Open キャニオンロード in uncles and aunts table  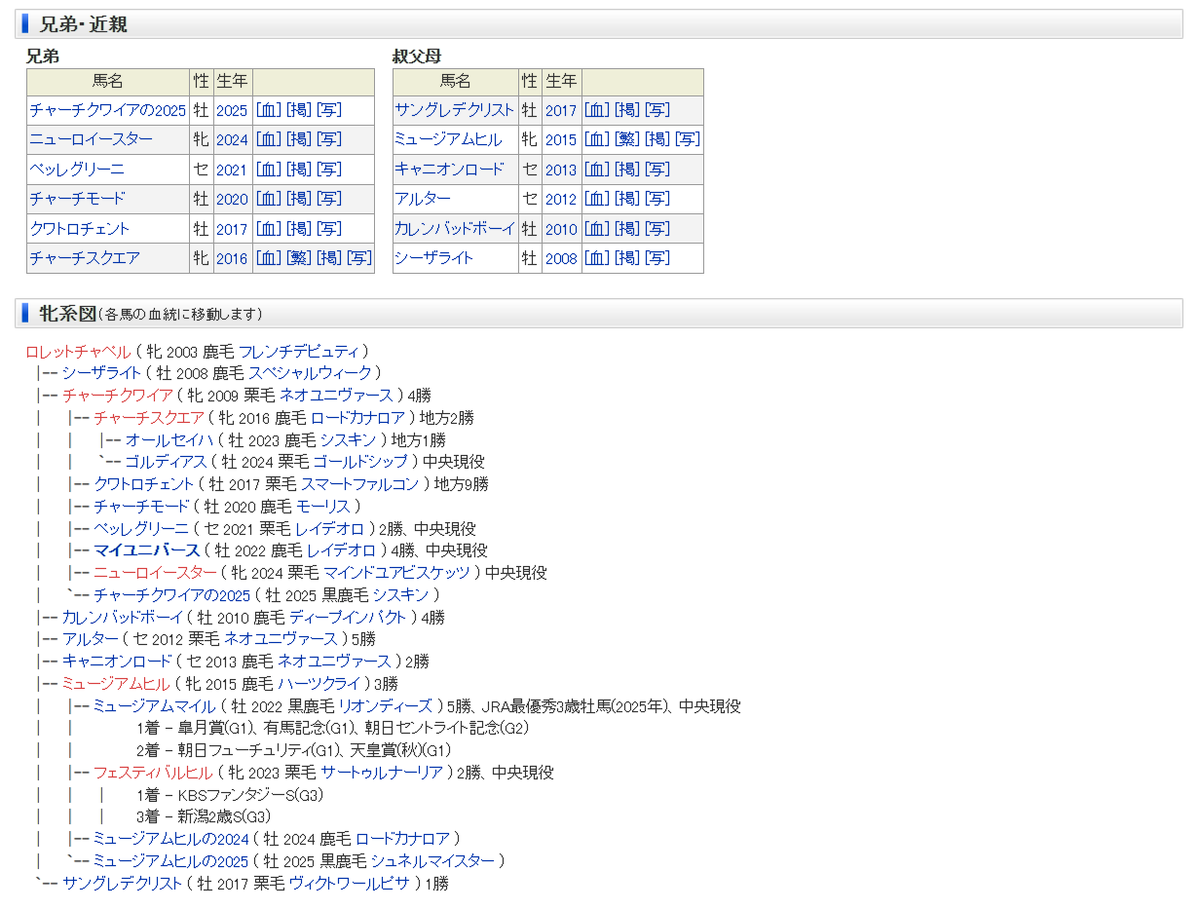tap(450, 169)
